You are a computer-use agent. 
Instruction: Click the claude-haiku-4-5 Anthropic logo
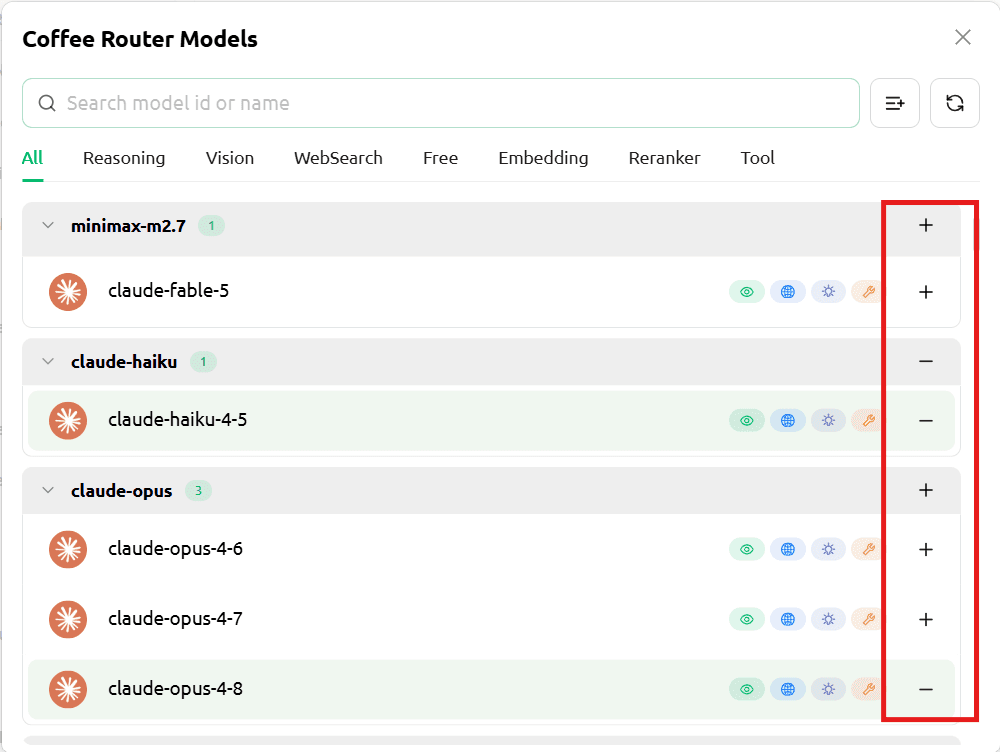pyautogui.click(x=68, y=421)
